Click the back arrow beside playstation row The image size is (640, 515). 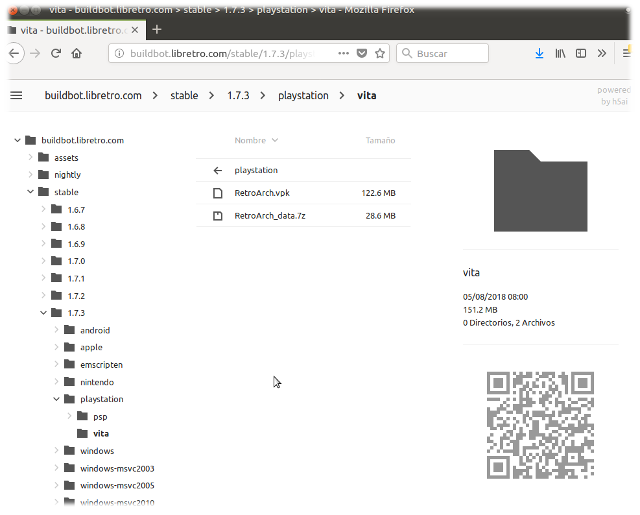tap(218, 170)
